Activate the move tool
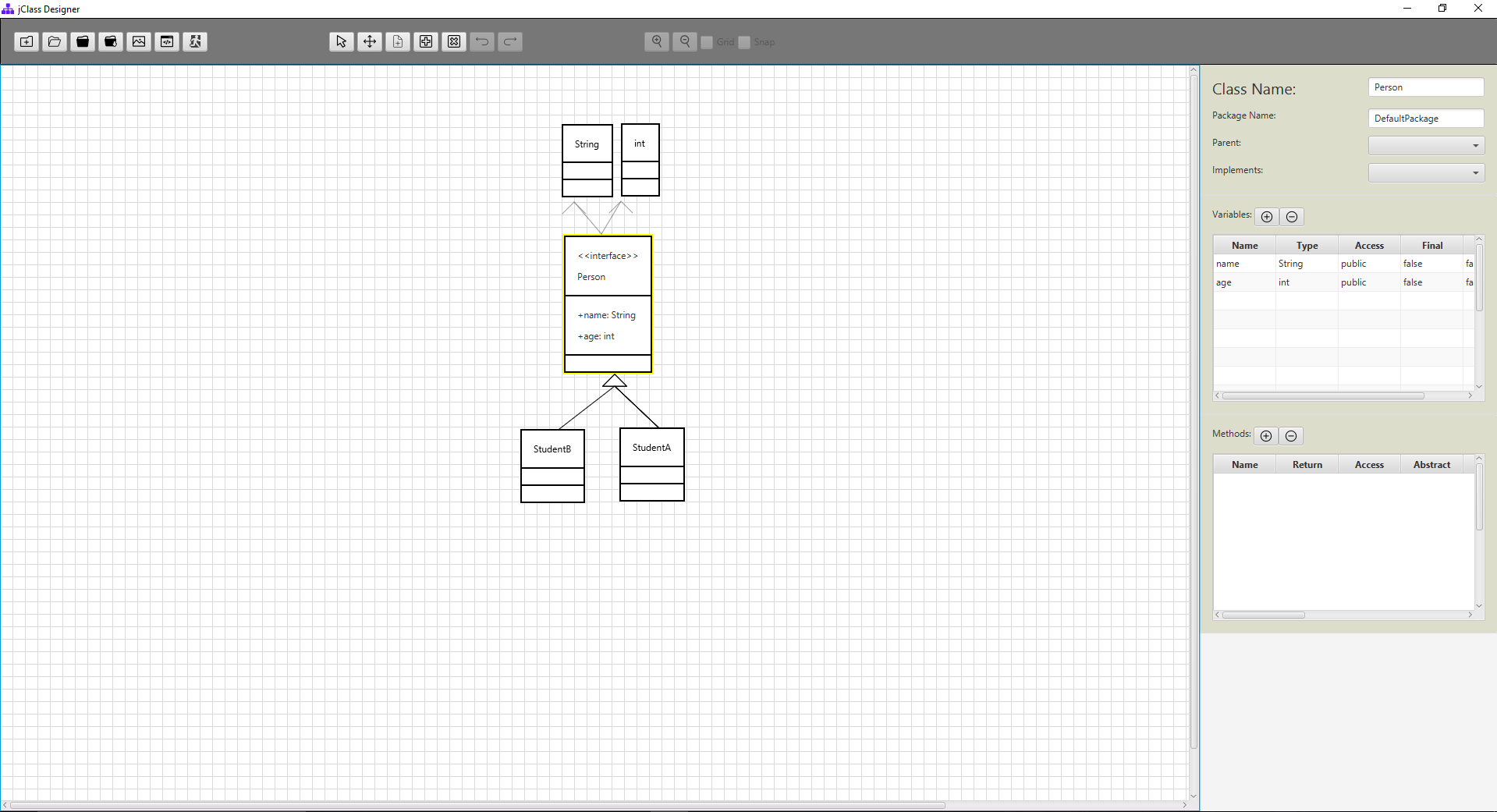Screen dimensions: 1497x812 coord(369,41)
